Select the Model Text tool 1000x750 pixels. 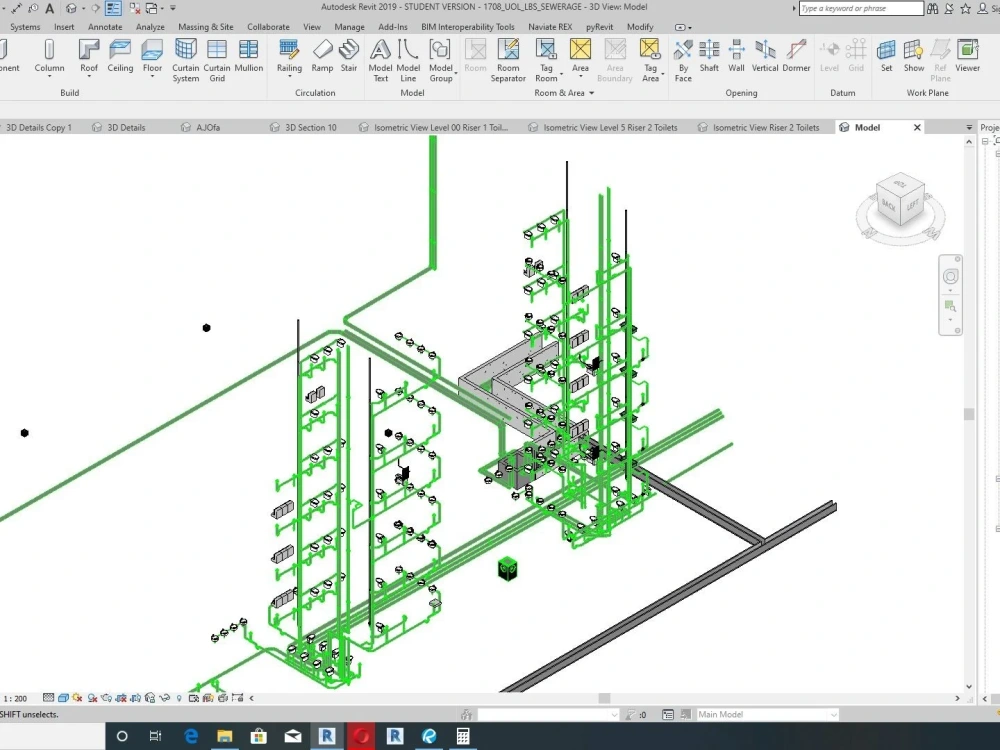(380, 55)
